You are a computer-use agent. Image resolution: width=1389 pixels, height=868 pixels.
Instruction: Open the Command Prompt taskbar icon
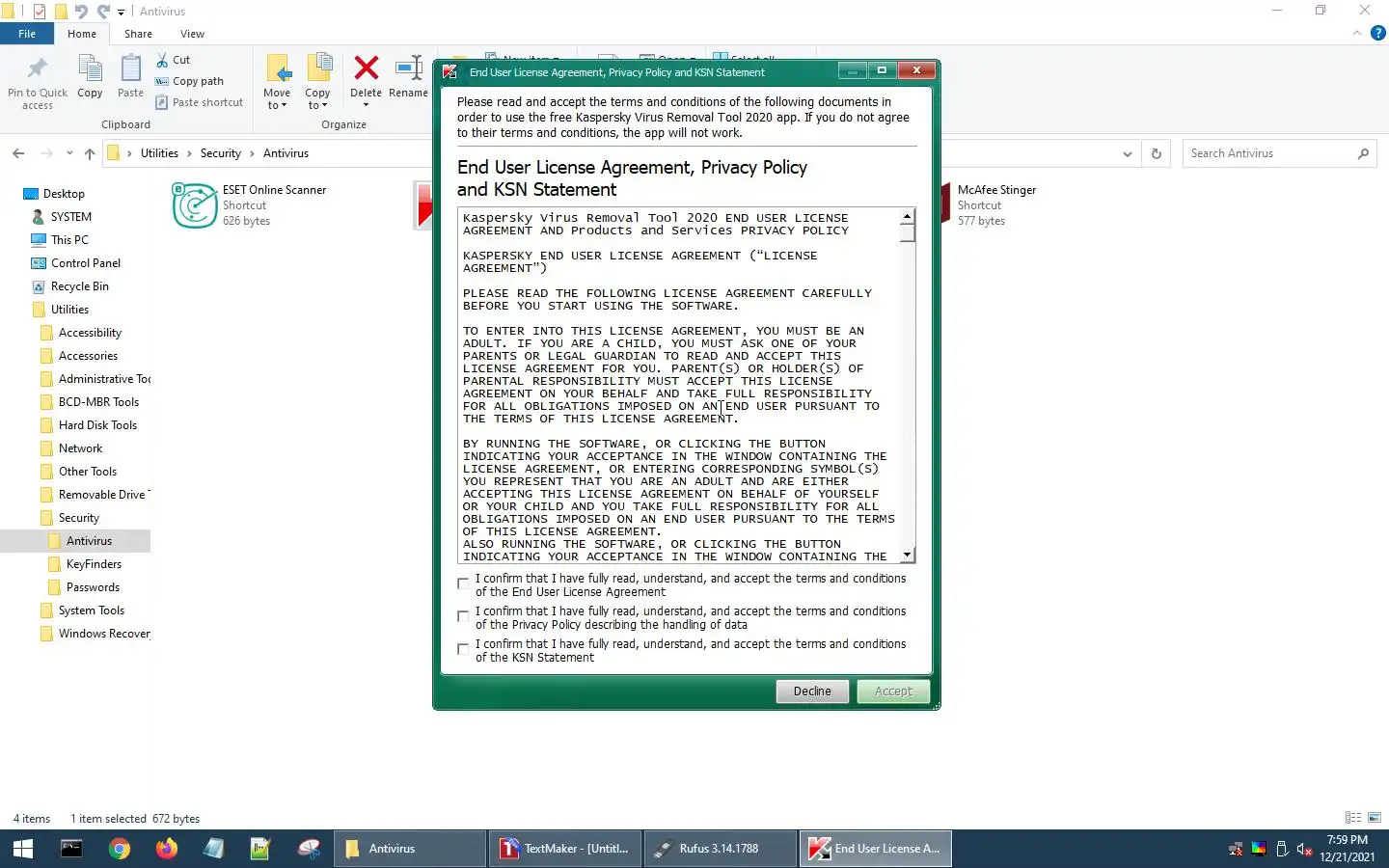coord(71,849)
